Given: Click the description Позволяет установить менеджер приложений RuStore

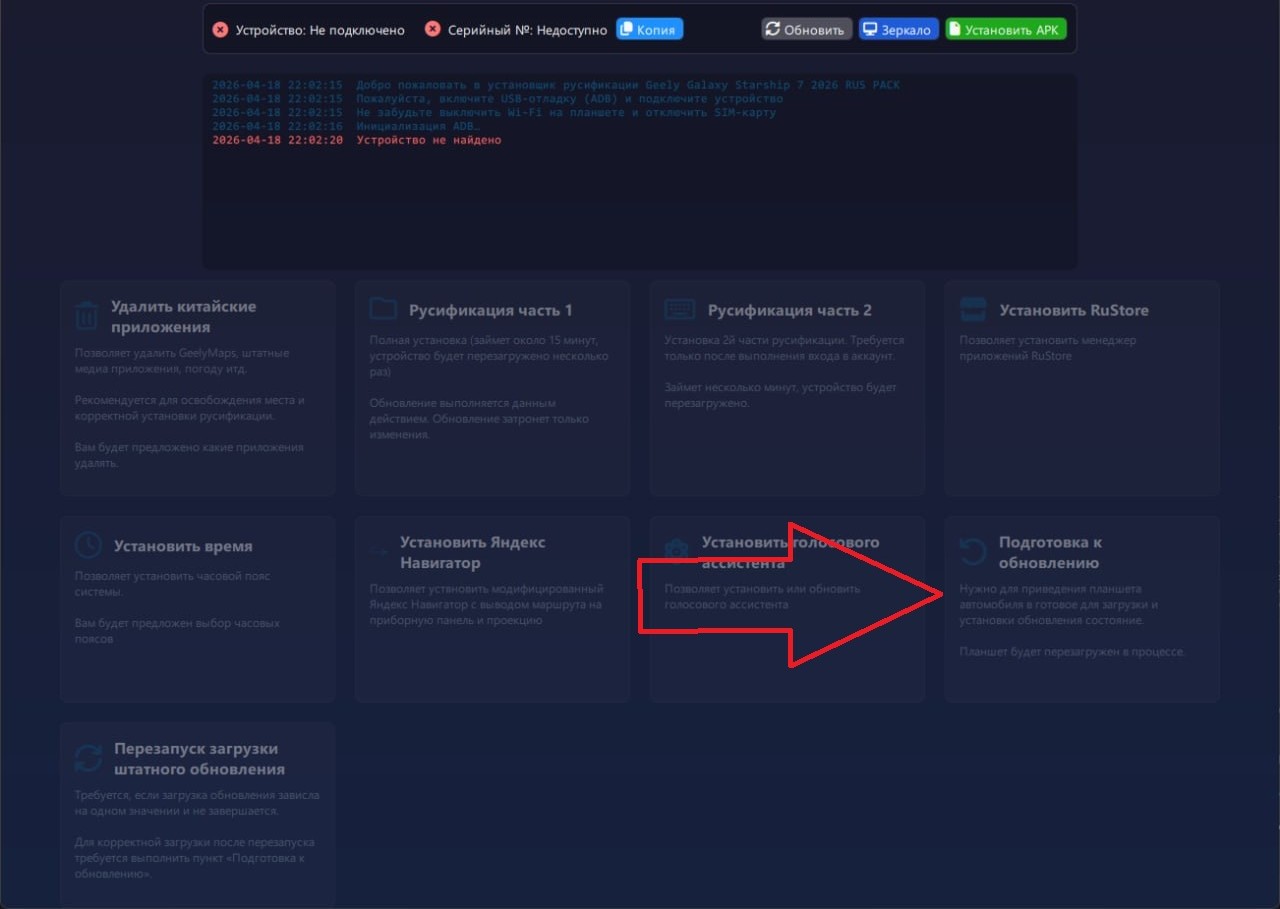Looking at the screenshot, I should (x=1048, y=348).
